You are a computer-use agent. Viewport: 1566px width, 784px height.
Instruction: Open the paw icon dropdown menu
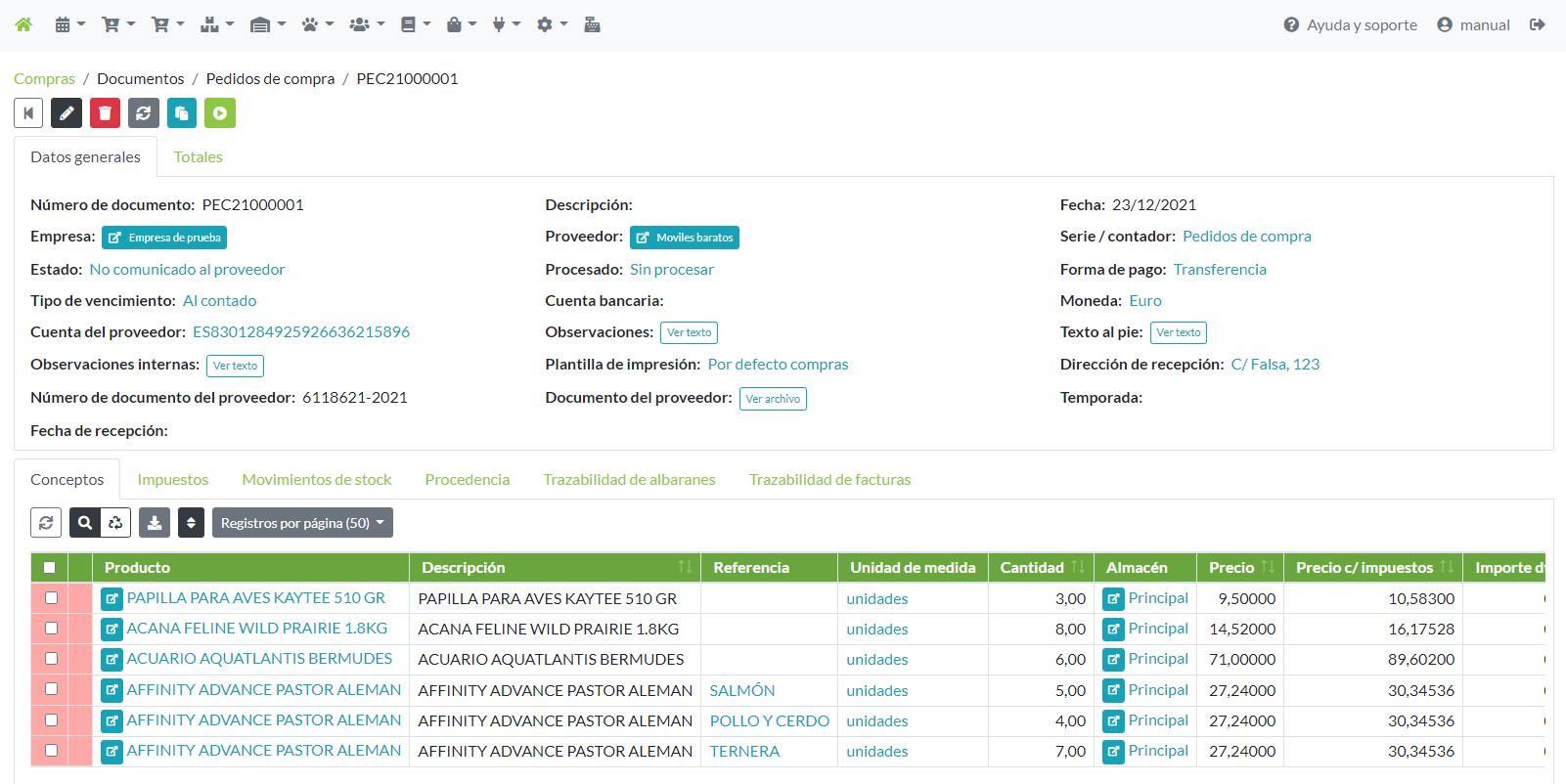(x=317, y=24)
